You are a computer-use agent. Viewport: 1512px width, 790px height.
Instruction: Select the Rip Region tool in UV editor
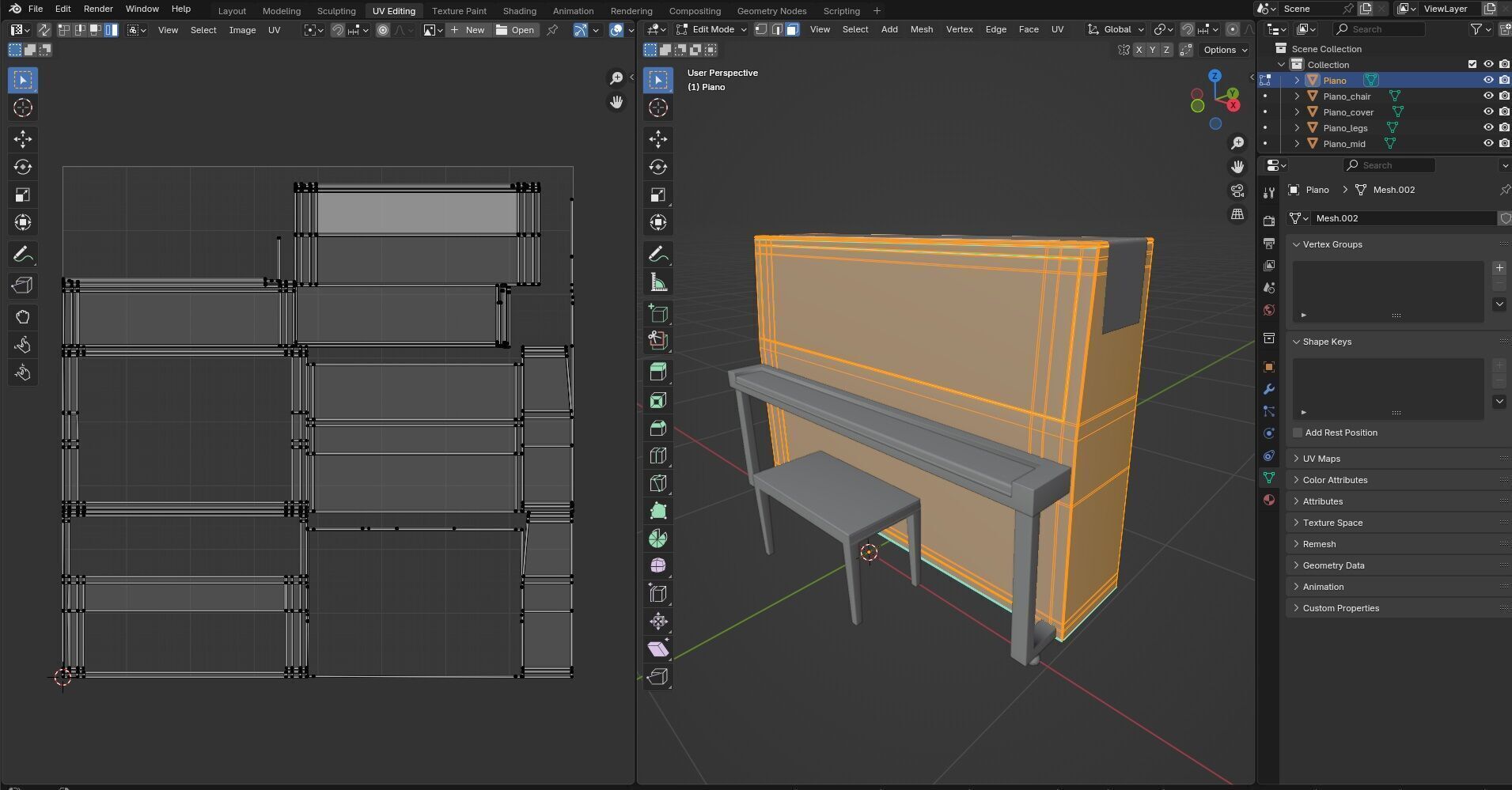22,285
